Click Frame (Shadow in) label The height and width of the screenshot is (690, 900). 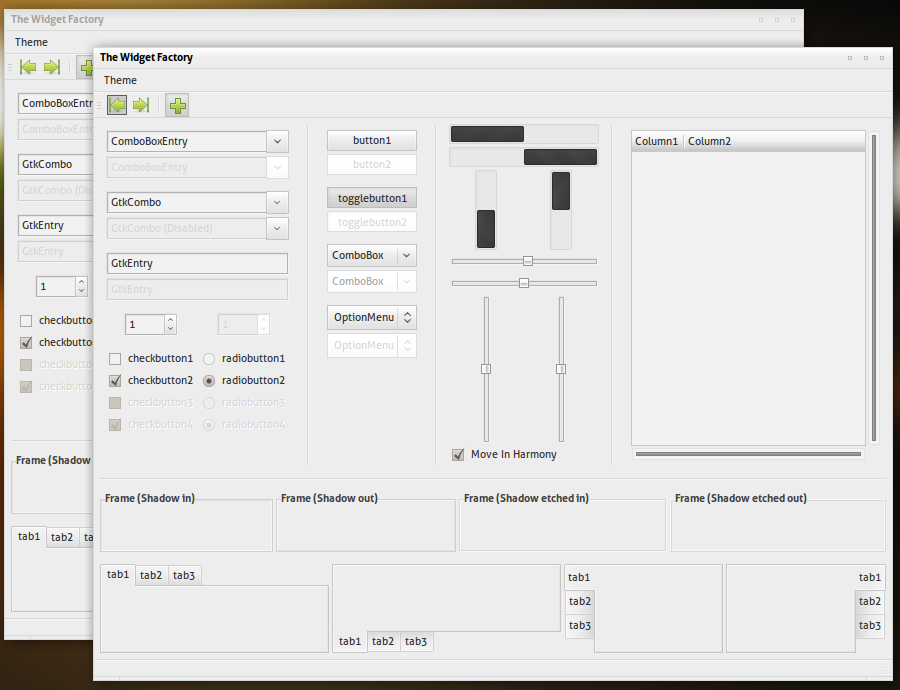(150, 498)
